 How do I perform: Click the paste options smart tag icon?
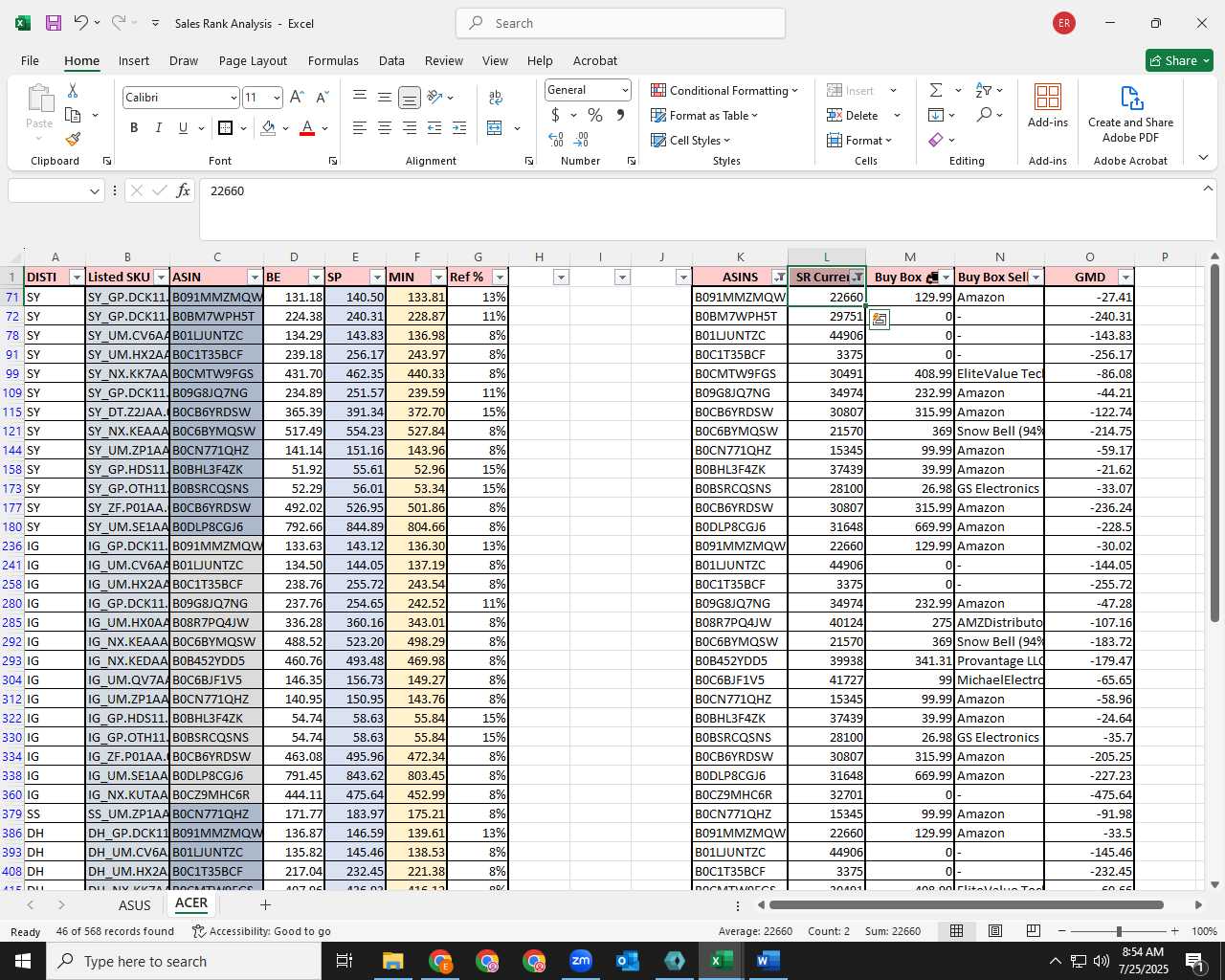pos(880,320)
